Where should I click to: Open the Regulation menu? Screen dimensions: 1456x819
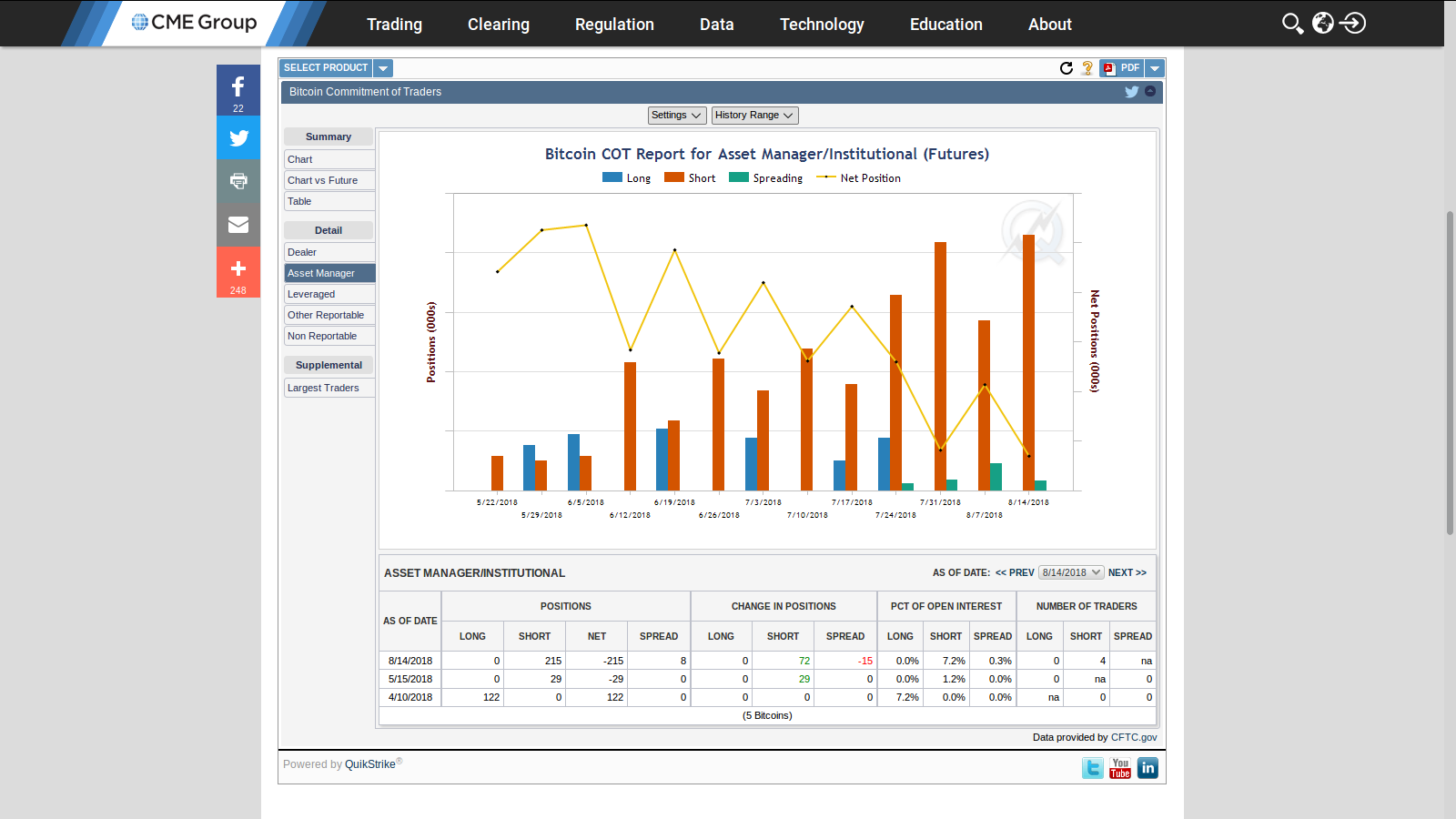(x=614, y=25)
